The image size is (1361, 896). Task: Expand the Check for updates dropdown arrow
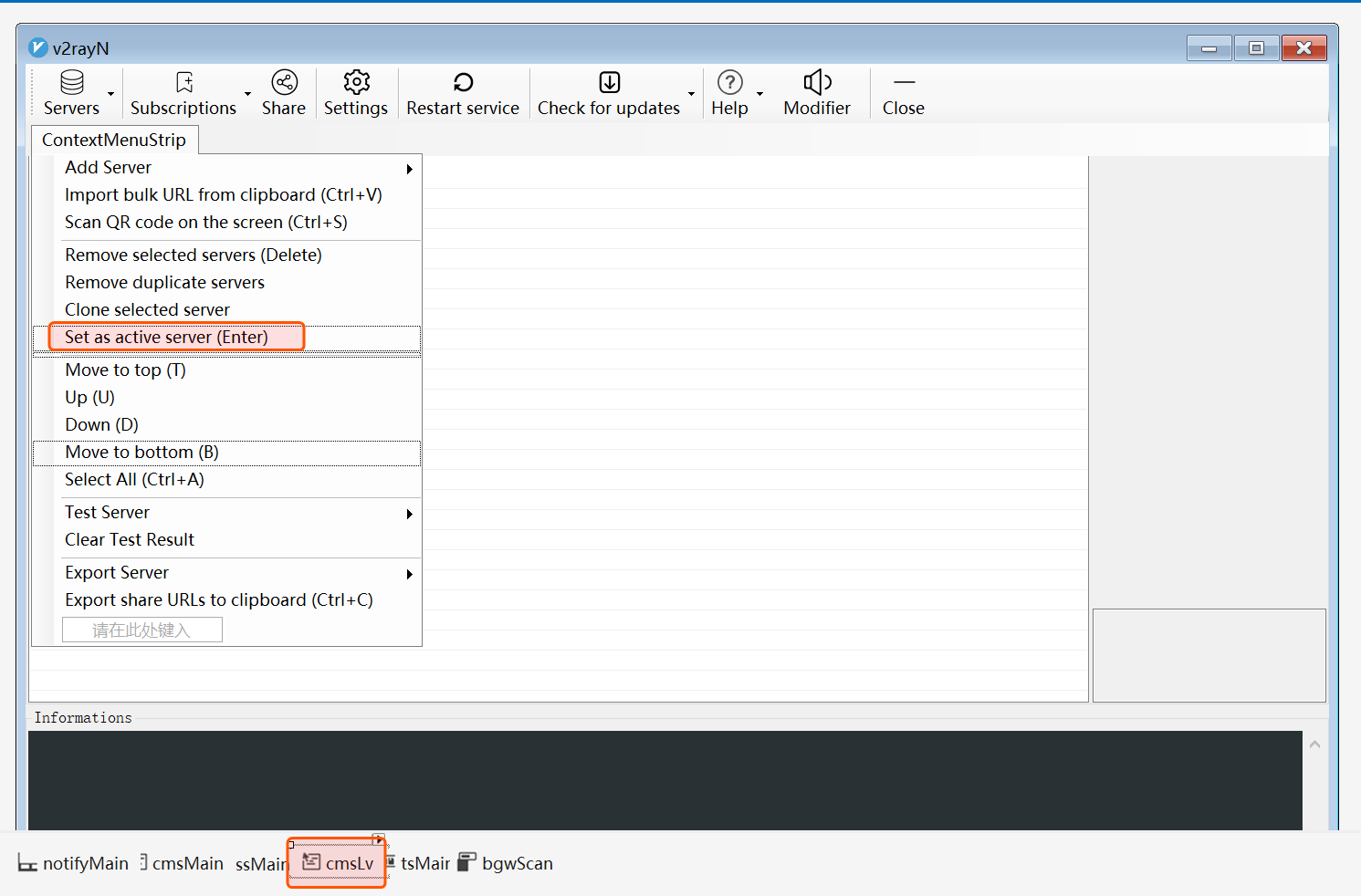[x=691, y=94]
